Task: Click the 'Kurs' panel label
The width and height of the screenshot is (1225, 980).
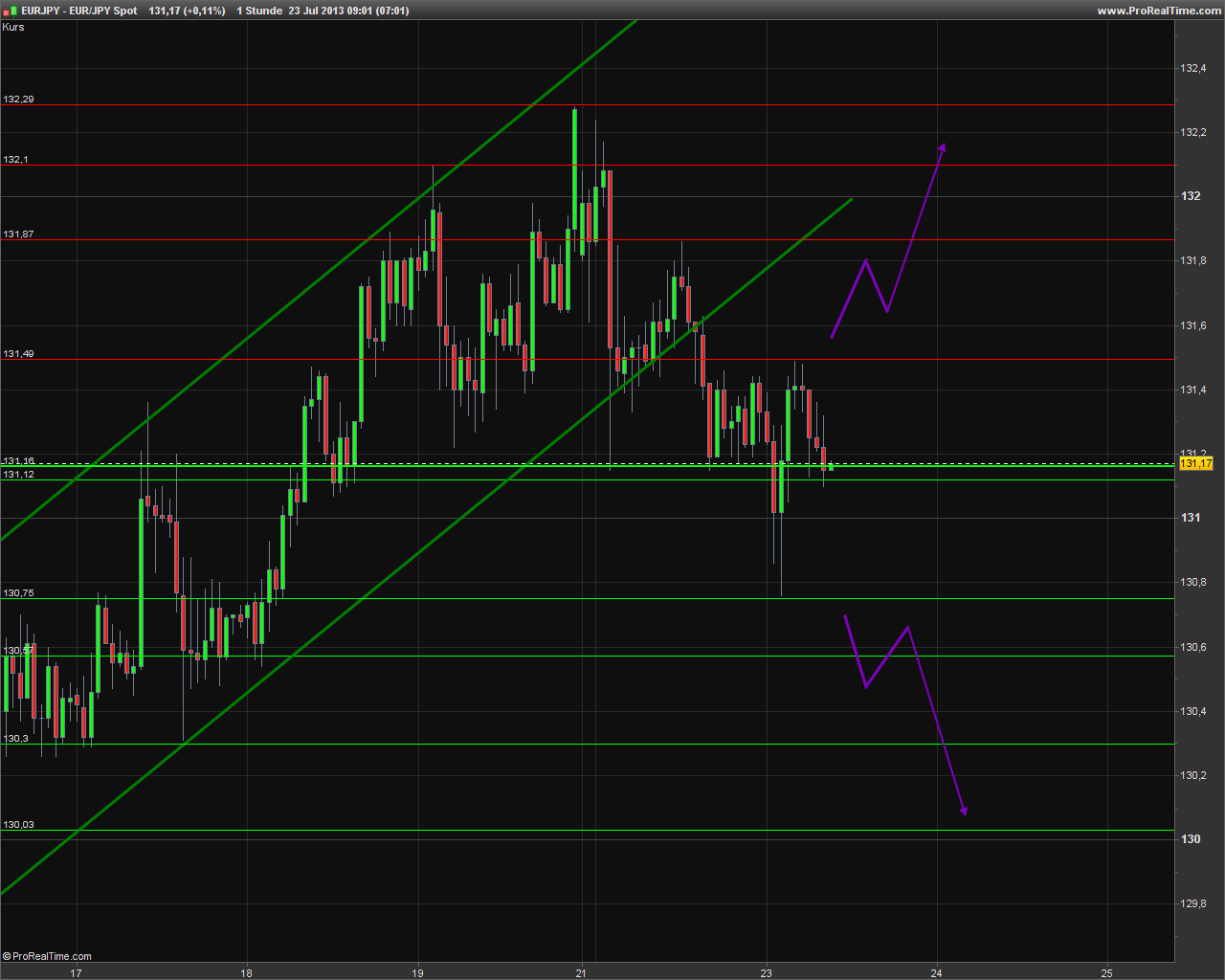Action: (x=13, y=27)
